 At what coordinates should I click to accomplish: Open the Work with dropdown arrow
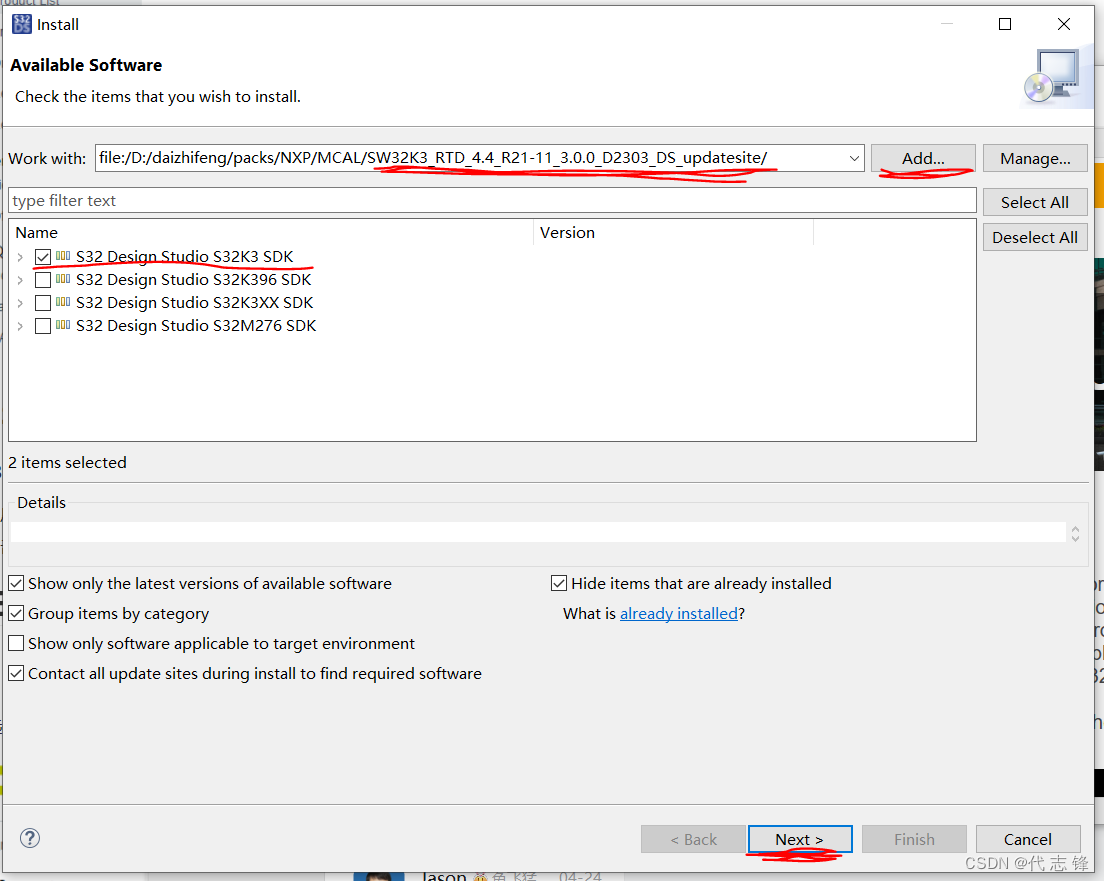tap(854, 158)
